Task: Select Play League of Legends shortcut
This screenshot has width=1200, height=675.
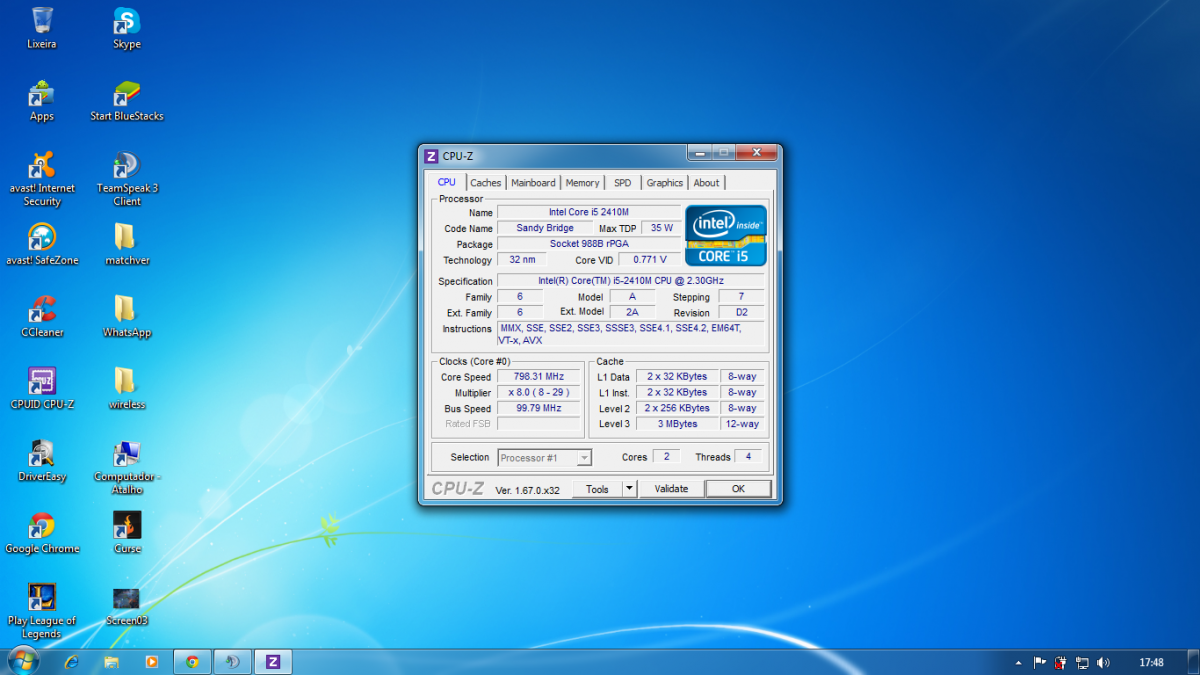Action: click(42, 611)
